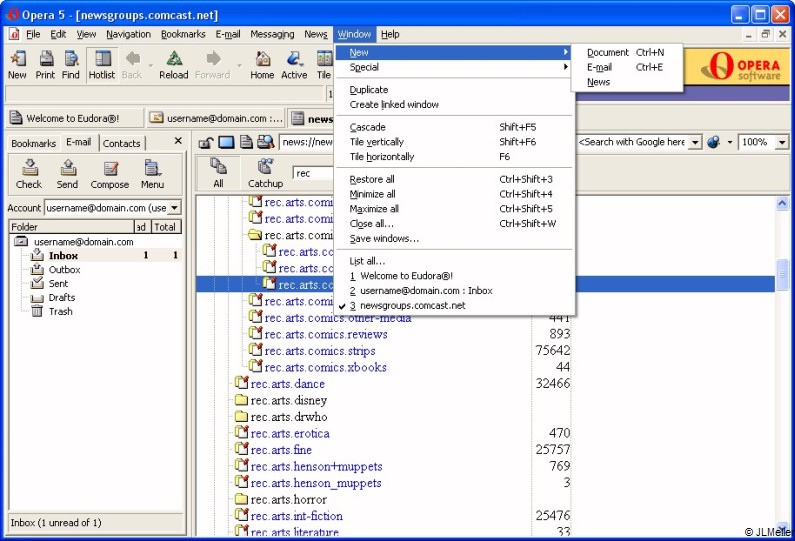Open rec.arts.comics.strips newsgroup link
795x541 pixels.
pos(320,351)
